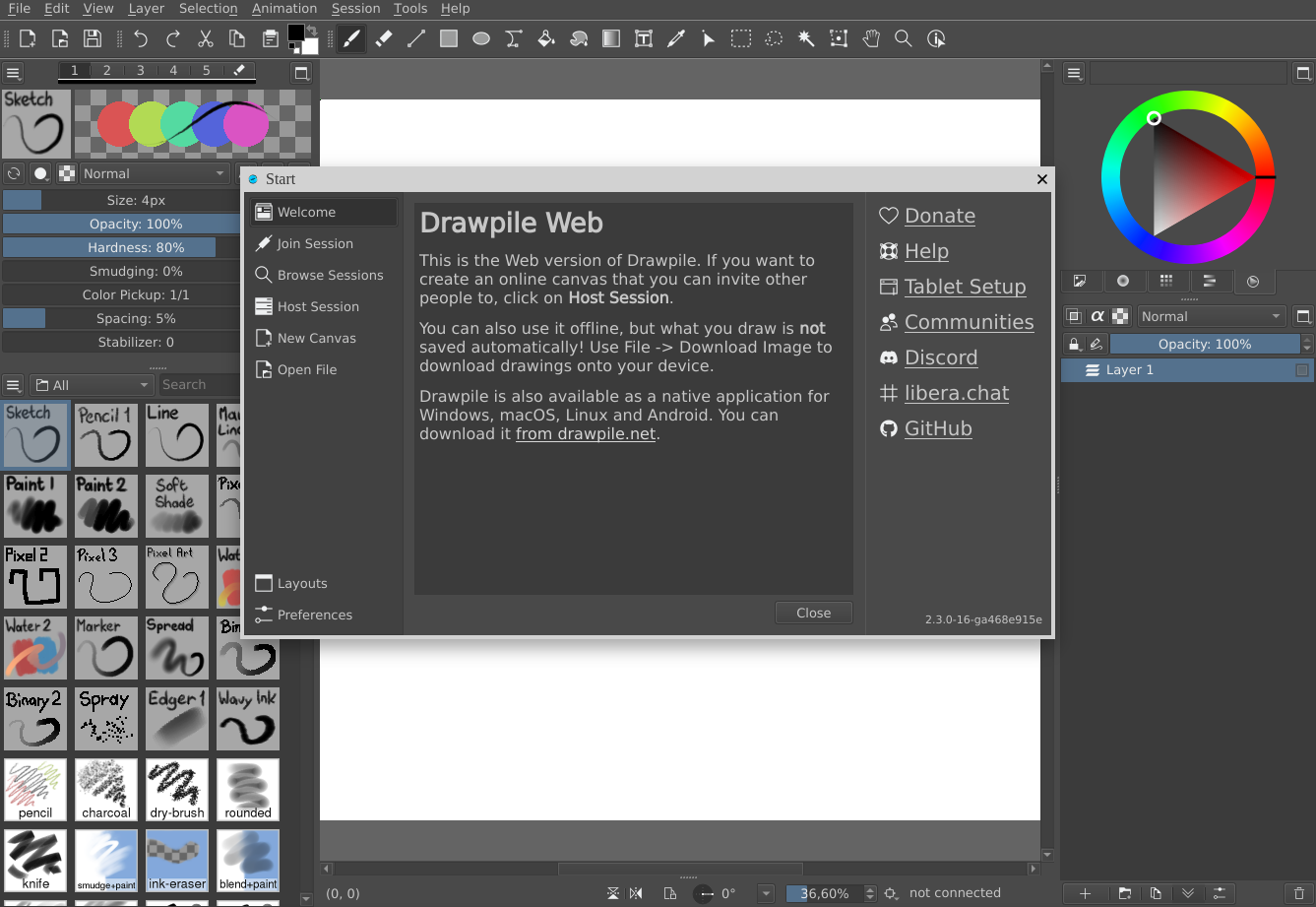Open the File menu
The height and width of the screenshot is (907, 1316).
(19, 8)
